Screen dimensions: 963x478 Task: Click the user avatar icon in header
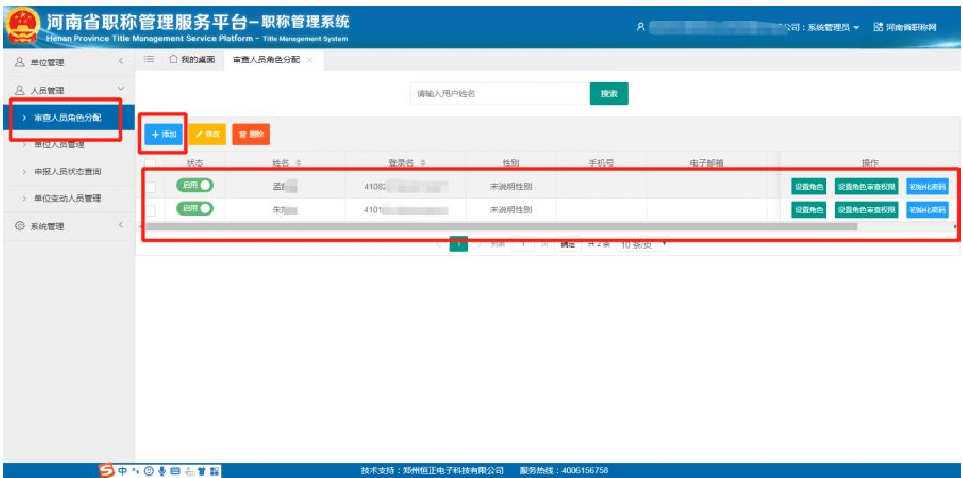(640, 27)
